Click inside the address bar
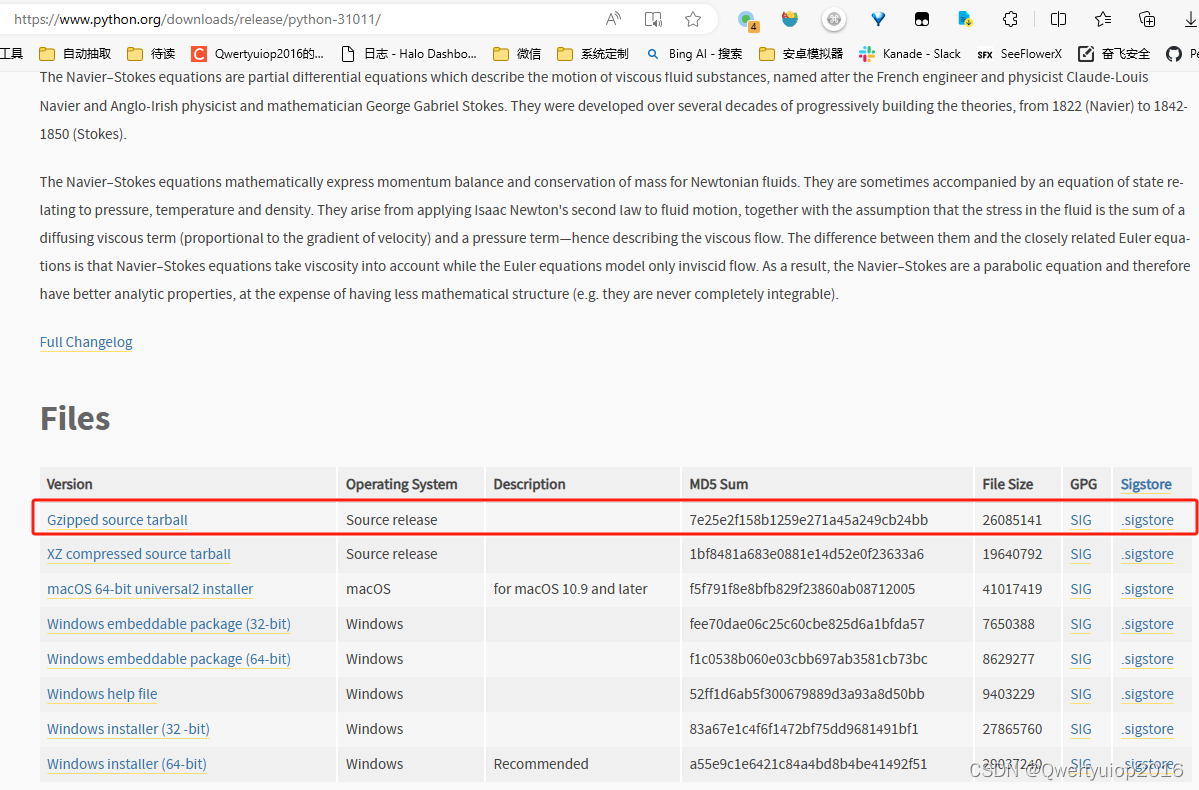Screen dimensions: 1199x790 click(x=300, y=18)
